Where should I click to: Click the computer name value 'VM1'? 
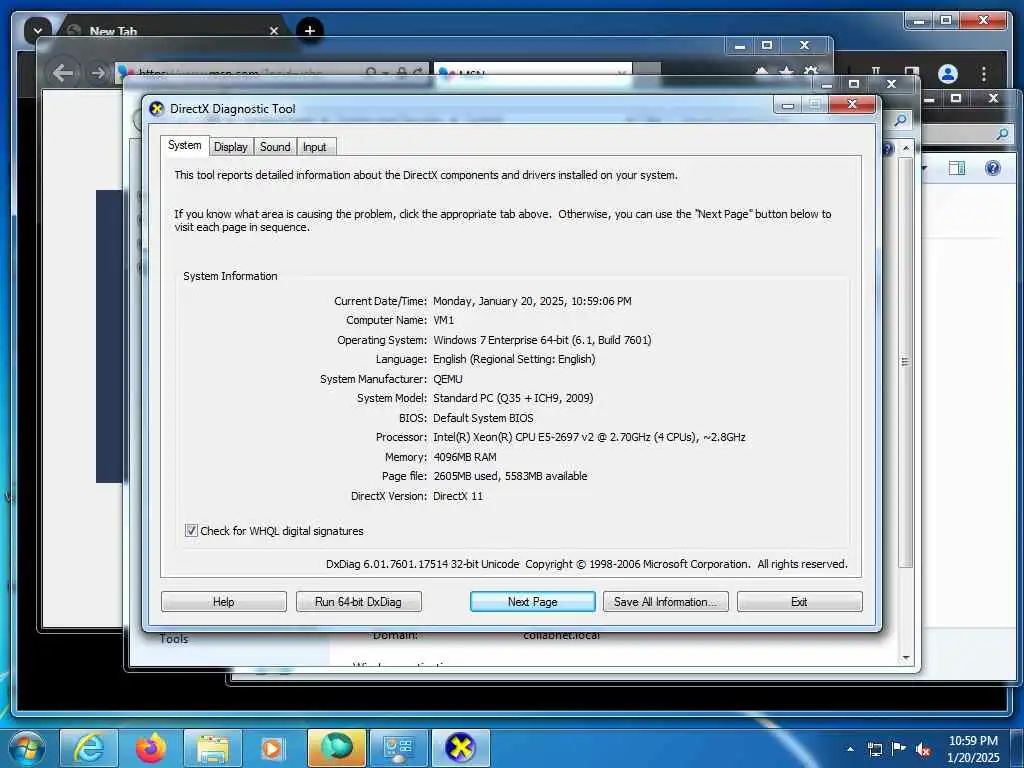443,320
